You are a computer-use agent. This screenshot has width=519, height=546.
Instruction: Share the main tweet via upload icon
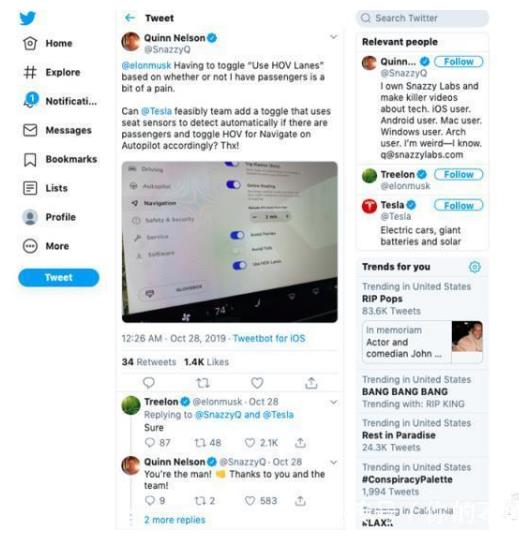click(311, 383)
